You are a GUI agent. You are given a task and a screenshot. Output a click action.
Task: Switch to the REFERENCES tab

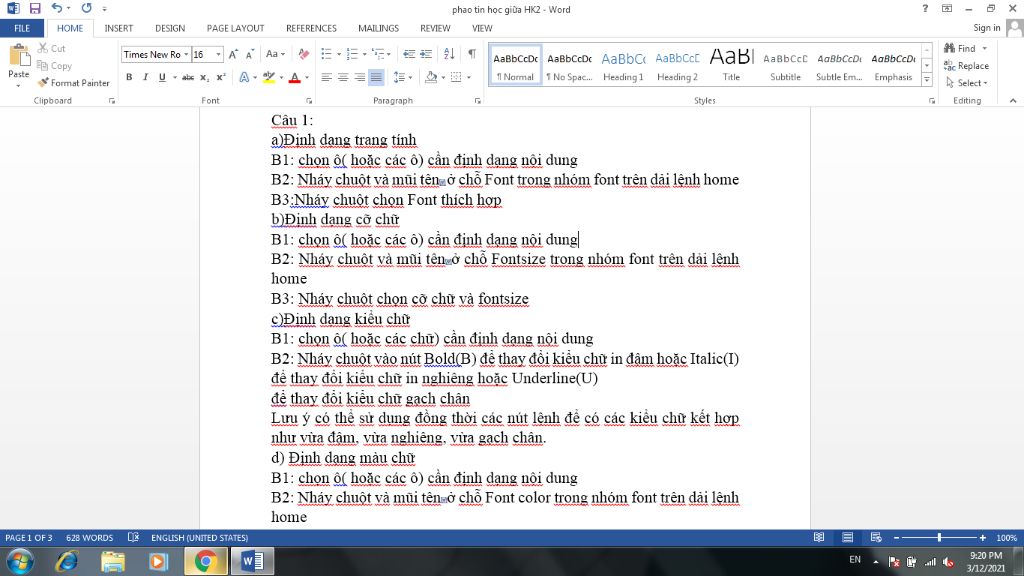[312, 28]
